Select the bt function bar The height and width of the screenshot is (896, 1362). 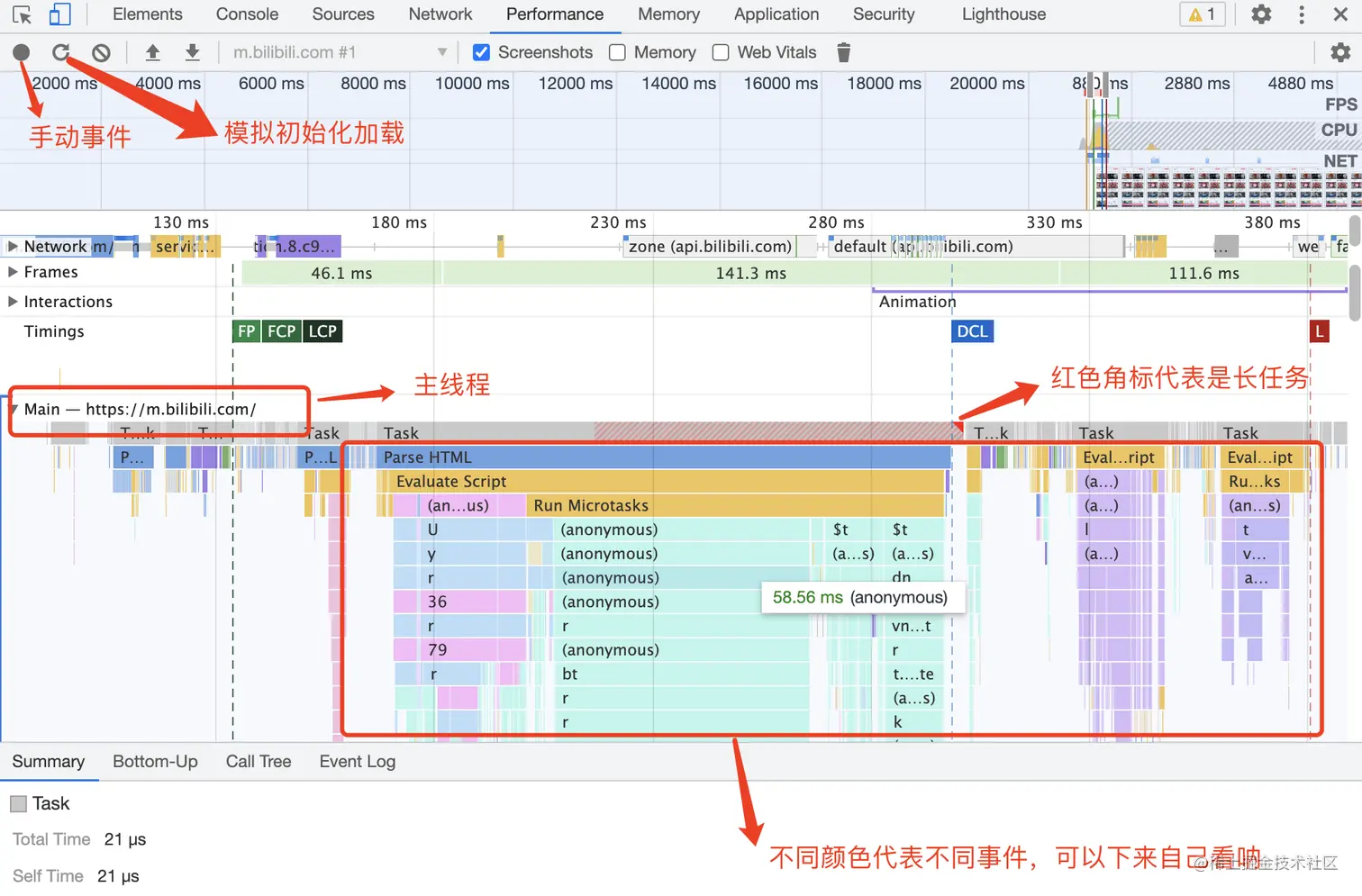pos(682,674)
